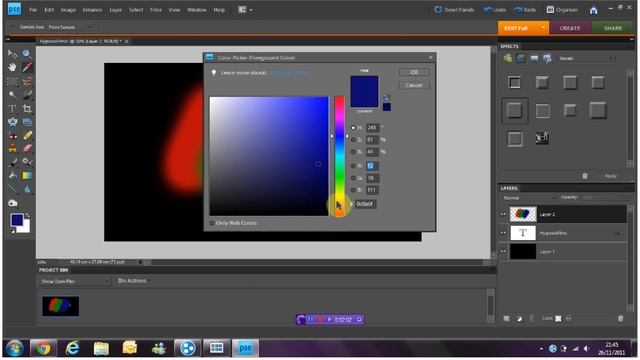Select the Eyedropper tool
Viewport: 640px width, 360px height.
coord(27,67)
